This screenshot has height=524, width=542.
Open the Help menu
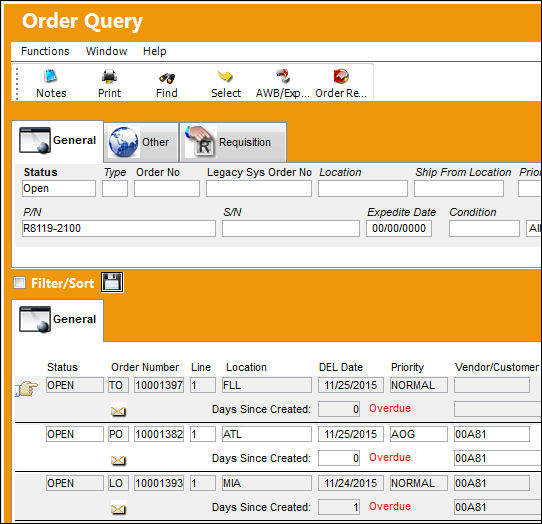[x=155, y=51]
